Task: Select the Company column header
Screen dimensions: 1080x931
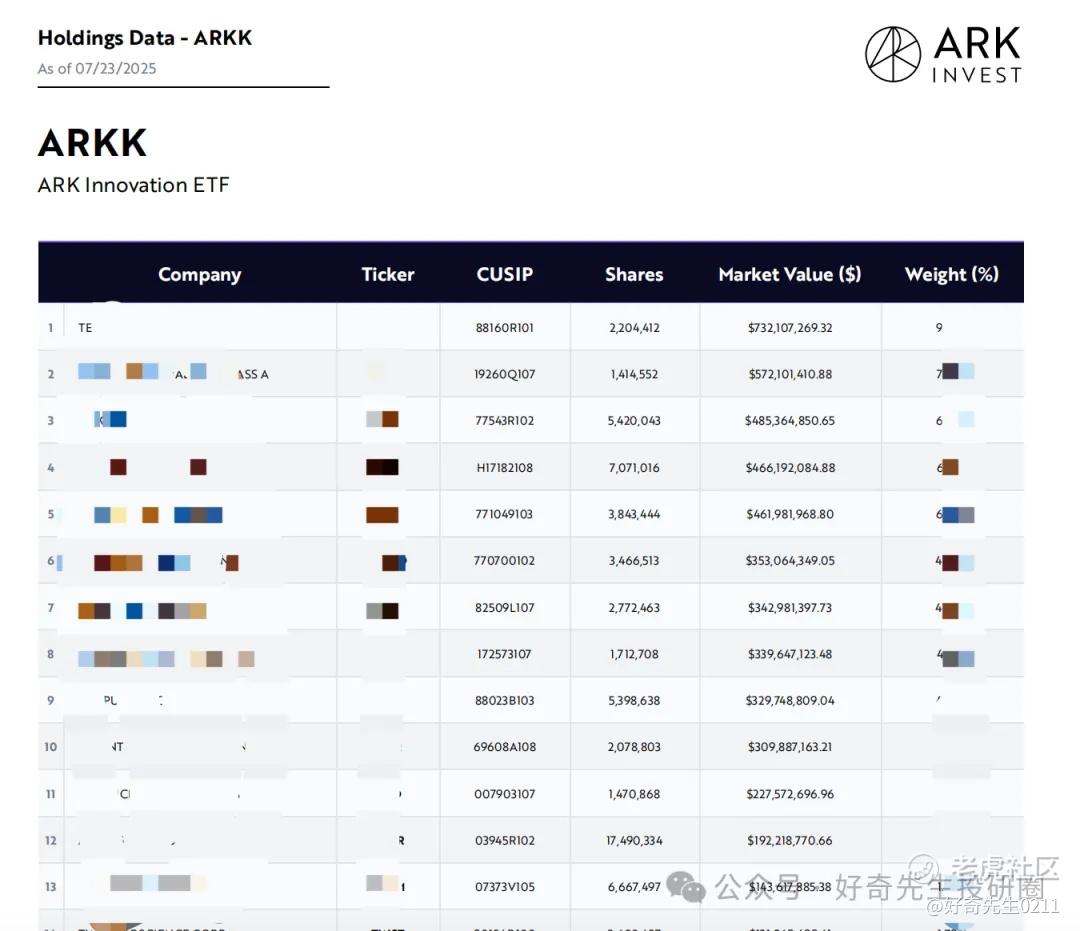Action: [199, 275]
